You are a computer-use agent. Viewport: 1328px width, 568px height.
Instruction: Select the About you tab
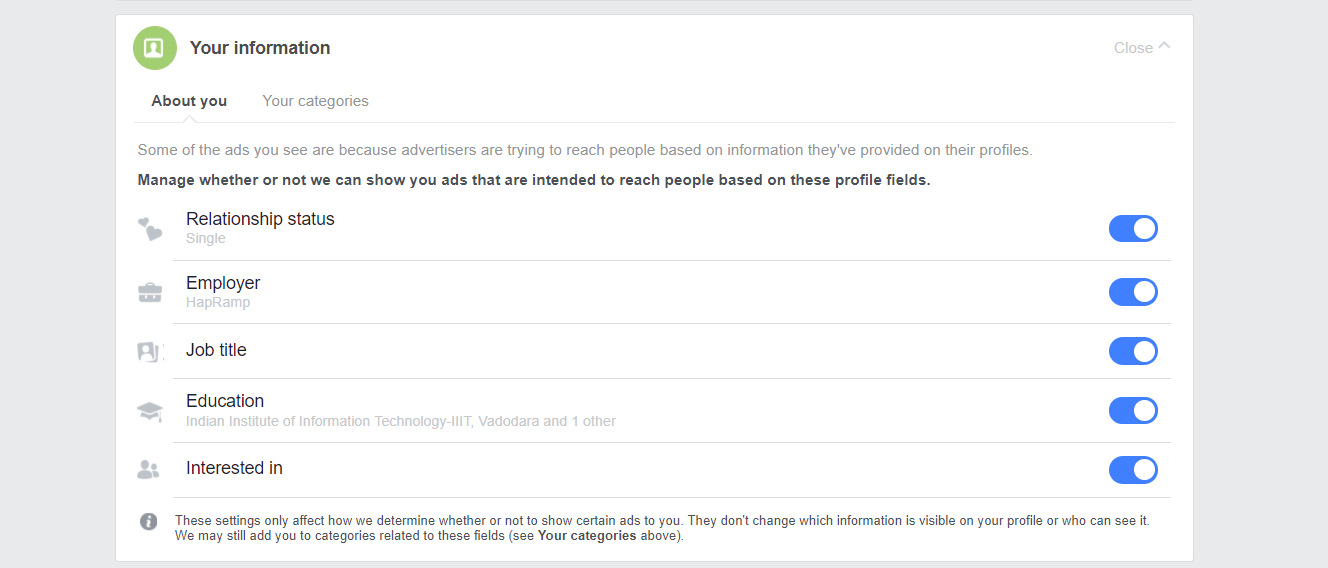coord(189,101)
